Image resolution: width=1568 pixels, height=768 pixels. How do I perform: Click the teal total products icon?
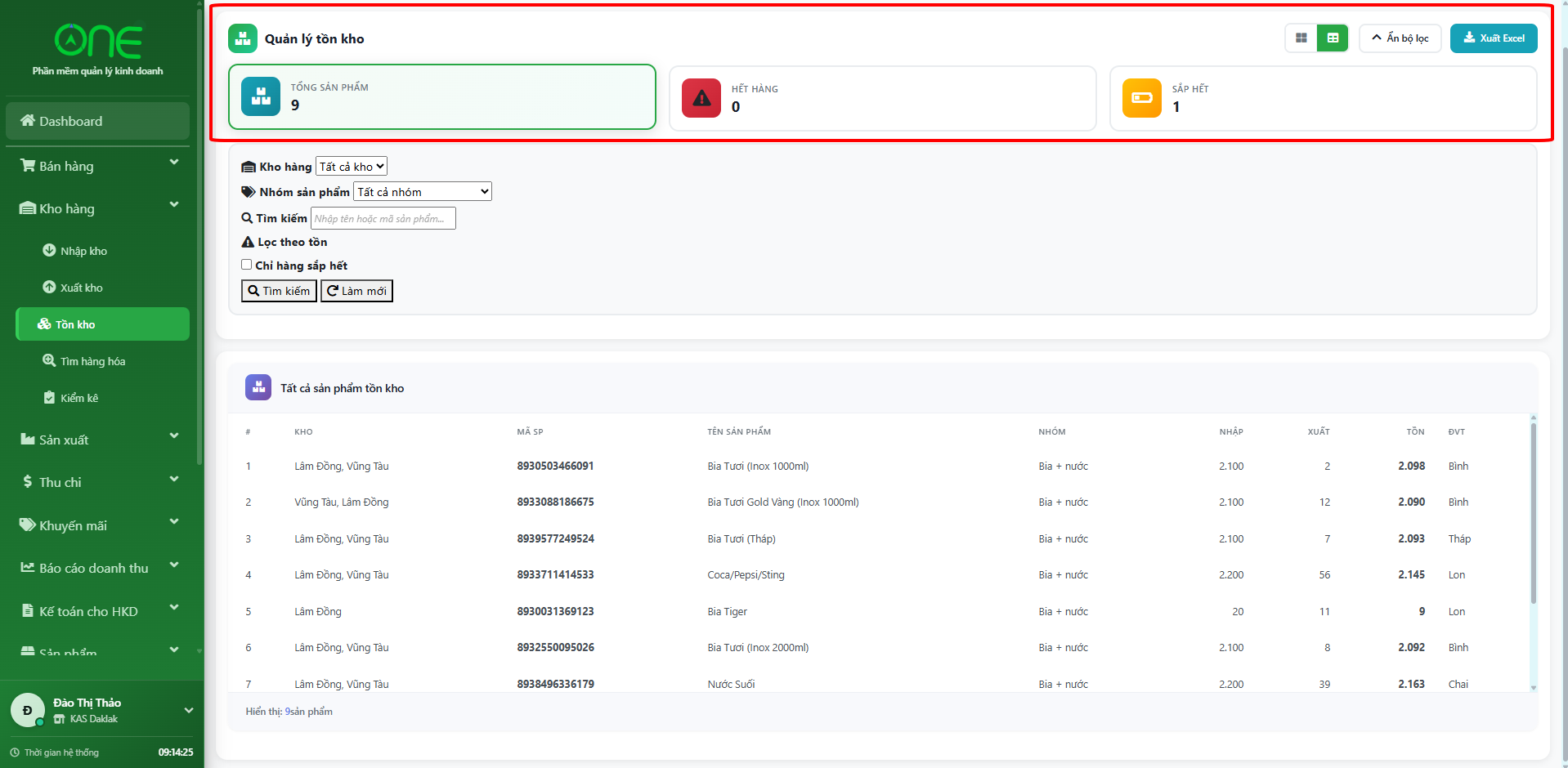click(x=261, y=96)
